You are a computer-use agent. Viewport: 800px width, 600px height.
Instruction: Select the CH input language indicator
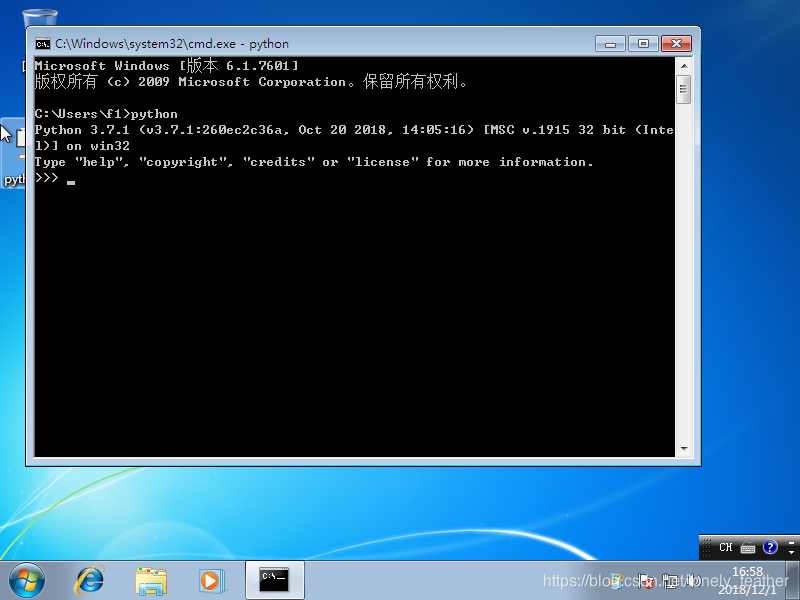(726, 547)
